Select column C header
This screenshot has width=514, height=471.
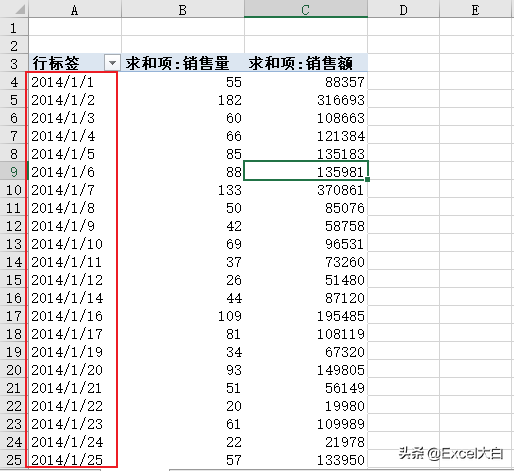[x=306, y=10]
